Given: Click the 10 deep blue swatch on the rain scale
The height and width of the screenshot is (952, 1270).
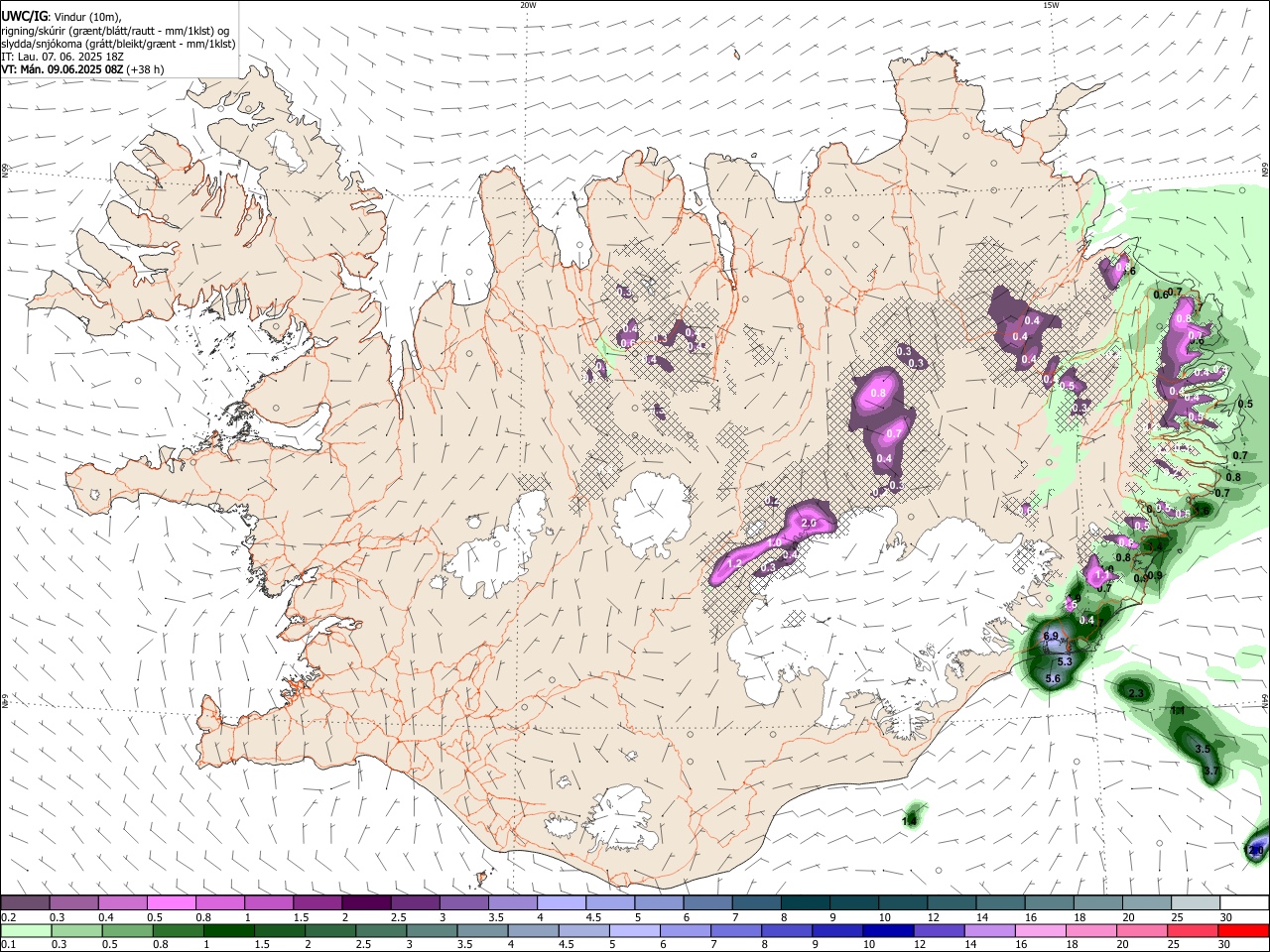Looking at the screenshot, I should [x=886, y=930].
